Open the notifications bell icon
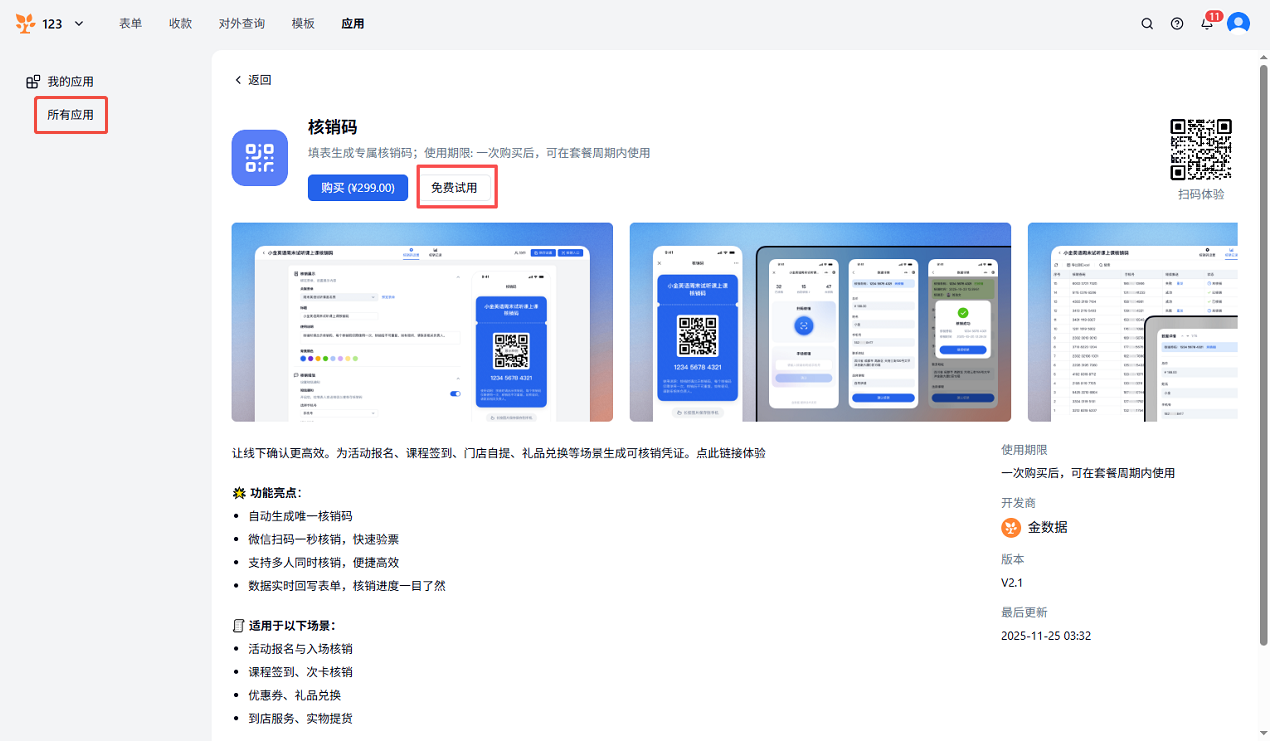The height and width of the screenshot is (743, 1270). pos(1207,24)
